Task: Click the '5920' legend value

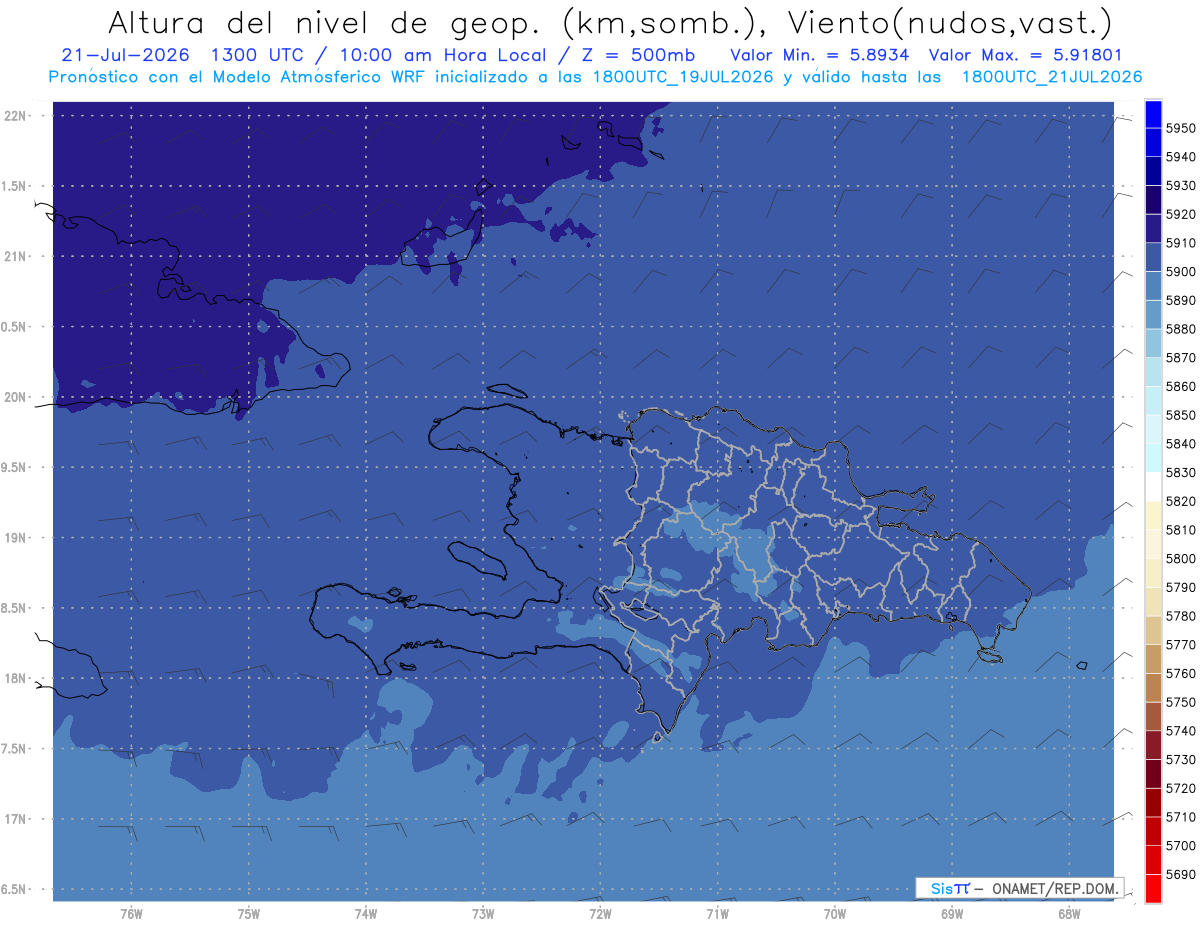Action: [x=1181, y=214]
